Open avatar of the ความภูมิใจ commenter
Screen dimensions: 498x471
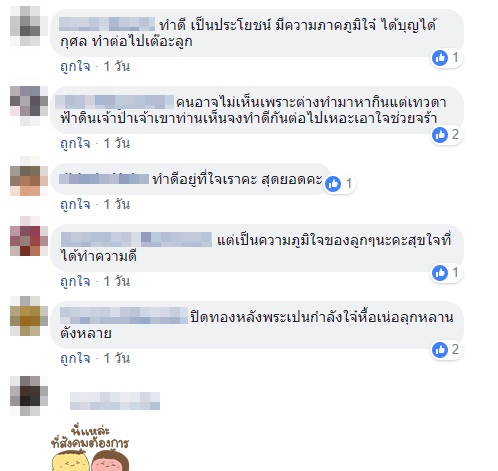(29, 236)
